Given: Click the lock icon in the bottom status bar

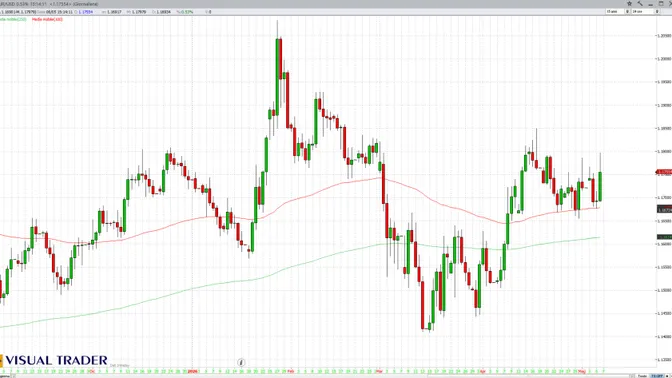Looking at the screenshot, I should (667, 376).
